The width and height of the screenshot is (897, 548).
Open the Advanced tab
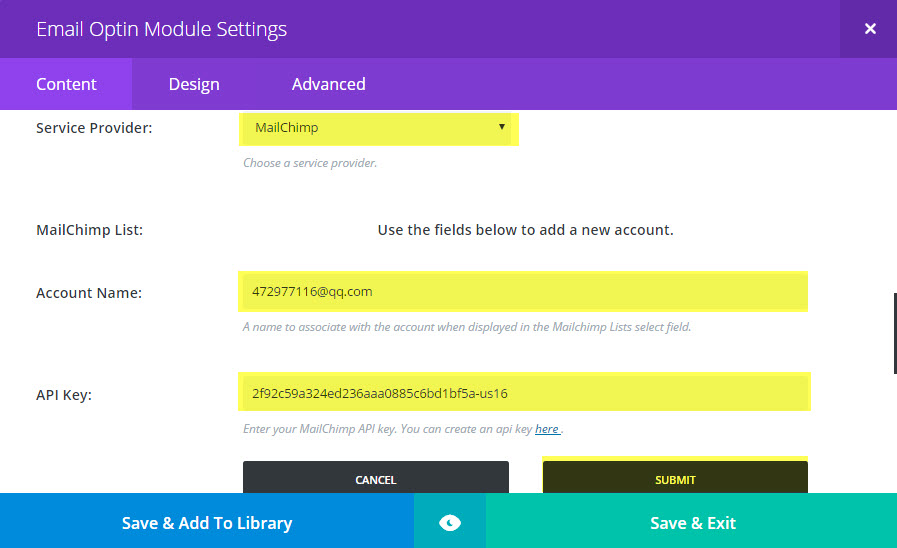[328, 84]
